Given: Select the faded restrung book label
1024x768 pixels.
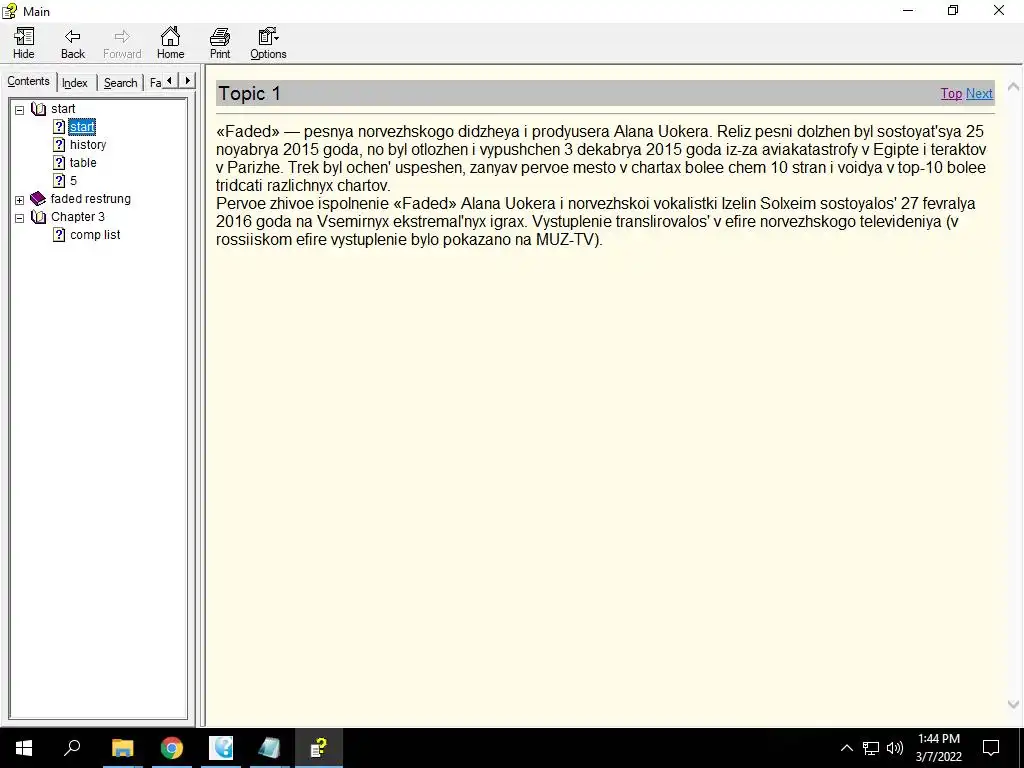Looking at the screenshot, I should (91, 199).
